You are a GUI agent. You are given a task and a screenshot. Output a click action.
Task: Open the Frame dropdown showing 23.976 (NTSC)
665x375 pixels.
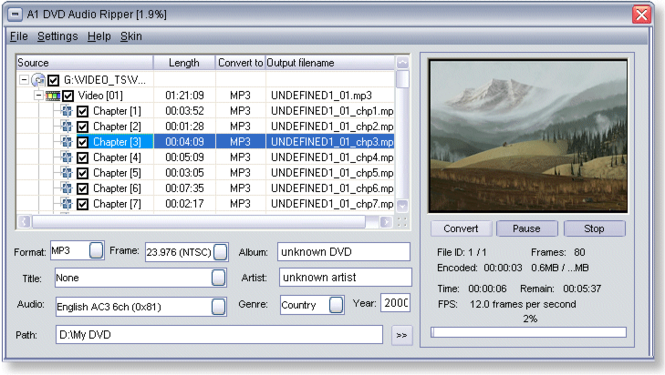point(220,252)
